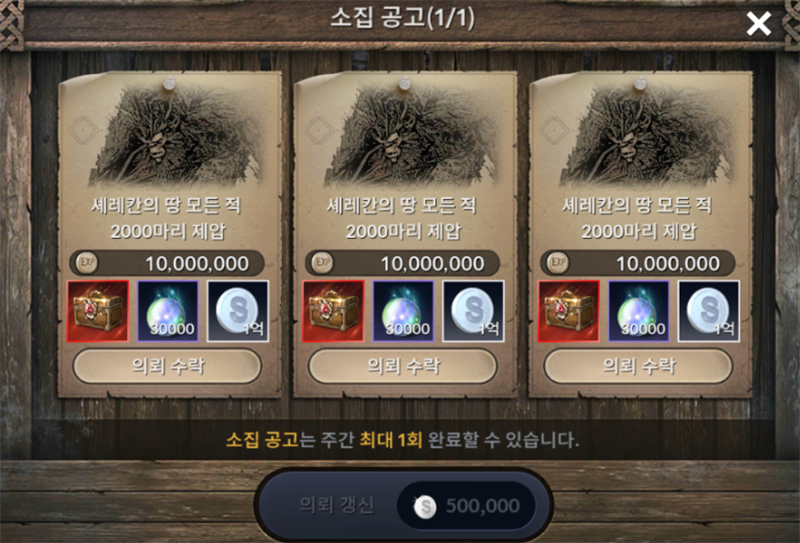Click the 30000 orb reward on the left poster

tap(168, 311)
